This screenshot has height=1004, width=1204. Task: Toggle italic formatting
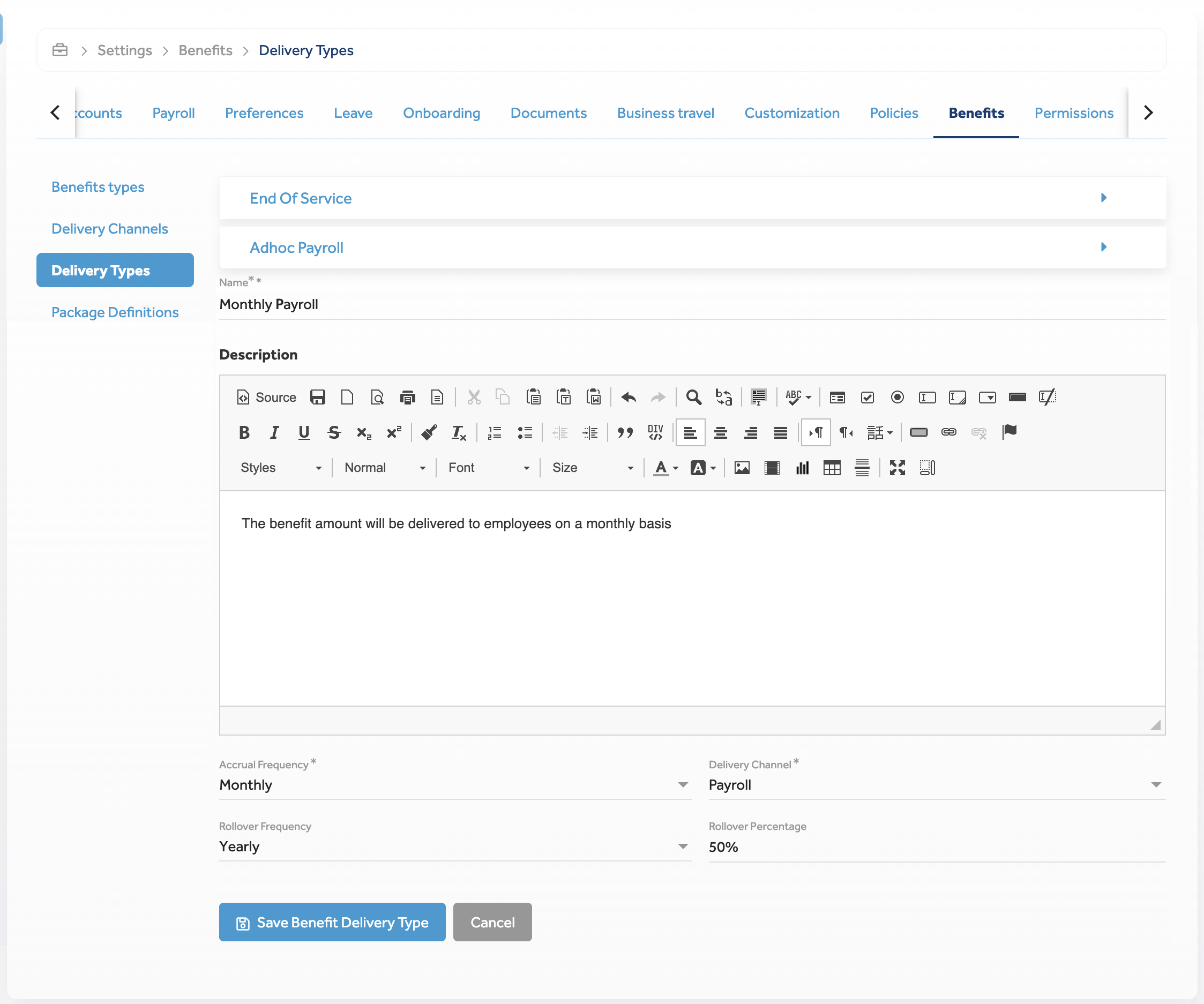(x=274, y=433)
